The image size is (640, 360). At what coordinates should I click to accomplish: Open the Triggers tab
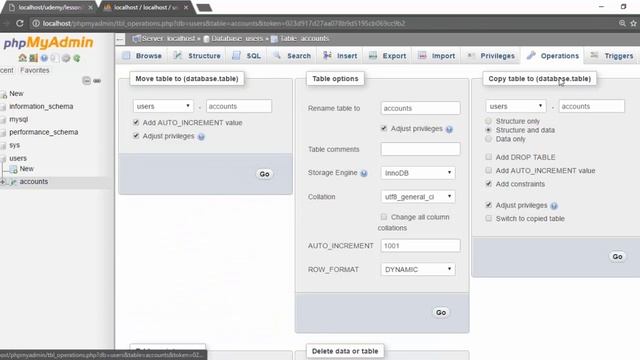pyautogui.click(x=612, y=56)
